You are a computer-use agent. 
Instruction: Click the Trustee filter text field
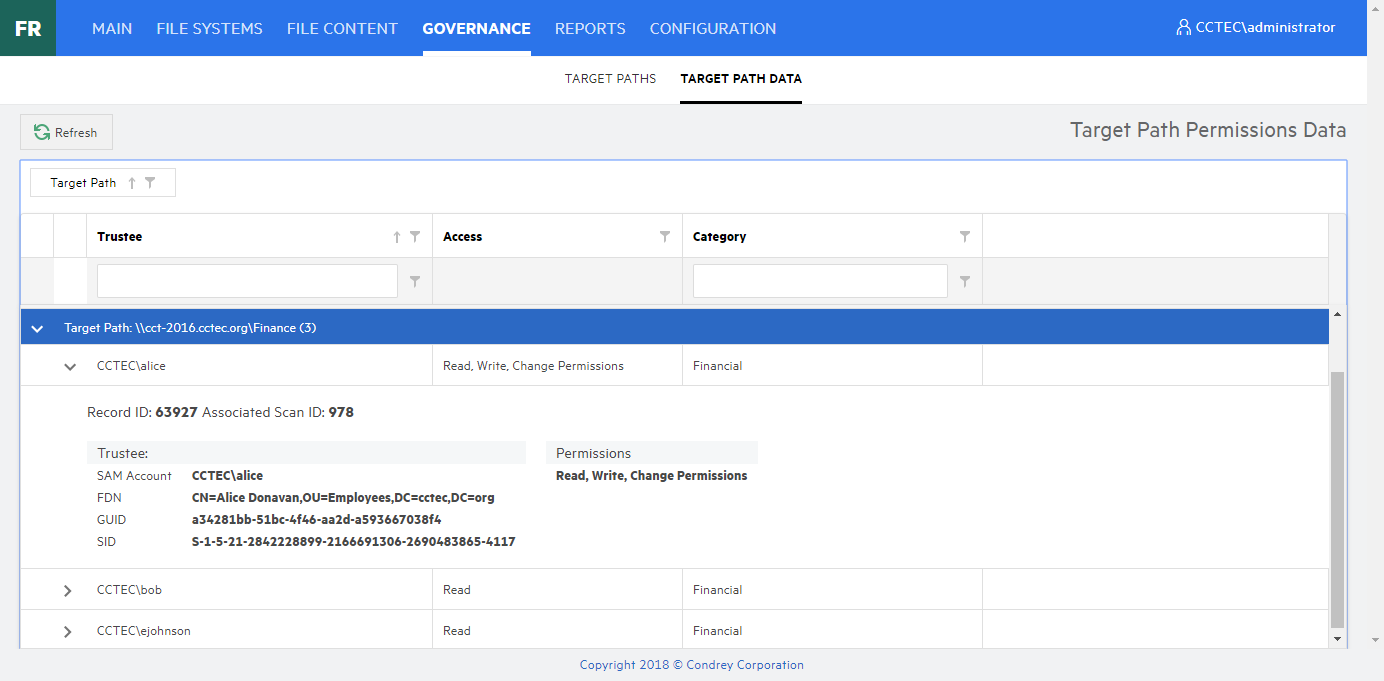(x=247, y=281)
